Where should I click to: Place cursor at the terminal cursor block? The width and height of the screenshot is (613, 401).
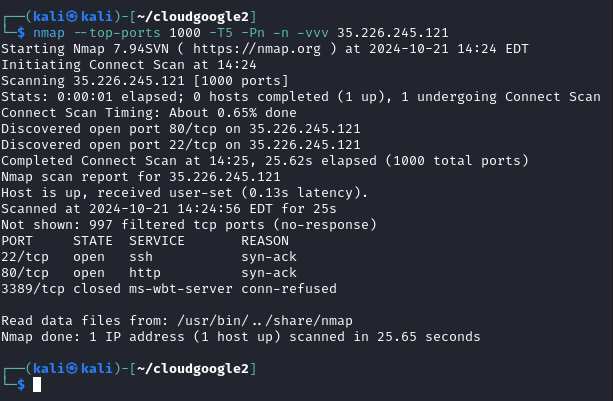37,385
